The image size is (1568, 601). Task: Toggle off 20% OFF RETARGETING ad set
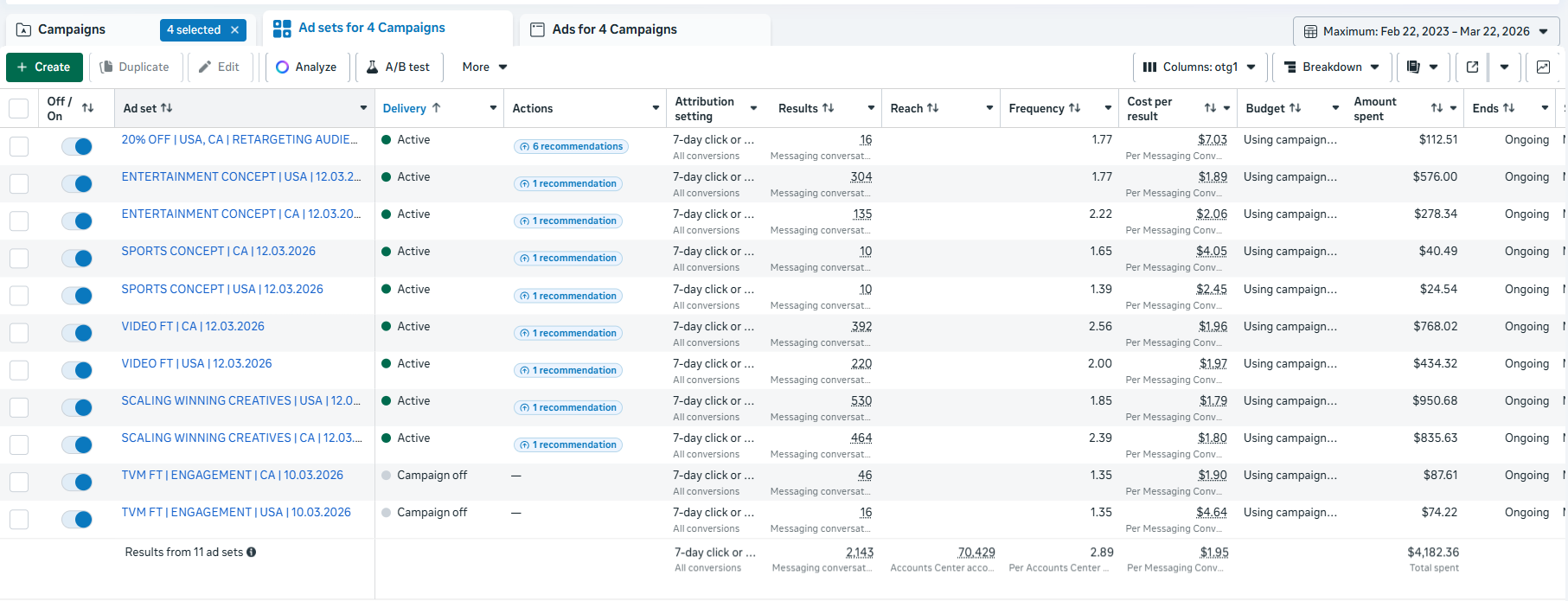[x=77, y=147]
